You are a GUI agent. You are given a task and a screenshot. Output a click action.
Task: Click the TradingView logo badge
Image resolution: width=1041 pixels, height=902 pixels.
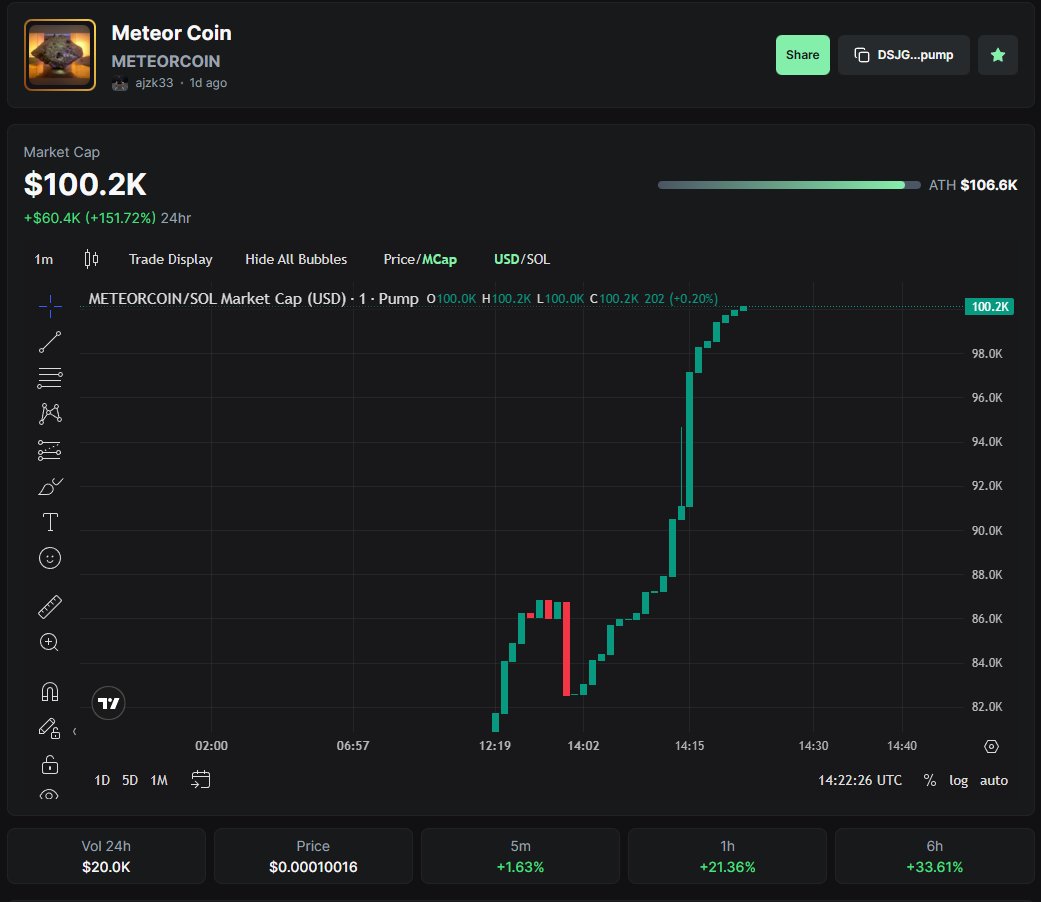tap(108, 703)
